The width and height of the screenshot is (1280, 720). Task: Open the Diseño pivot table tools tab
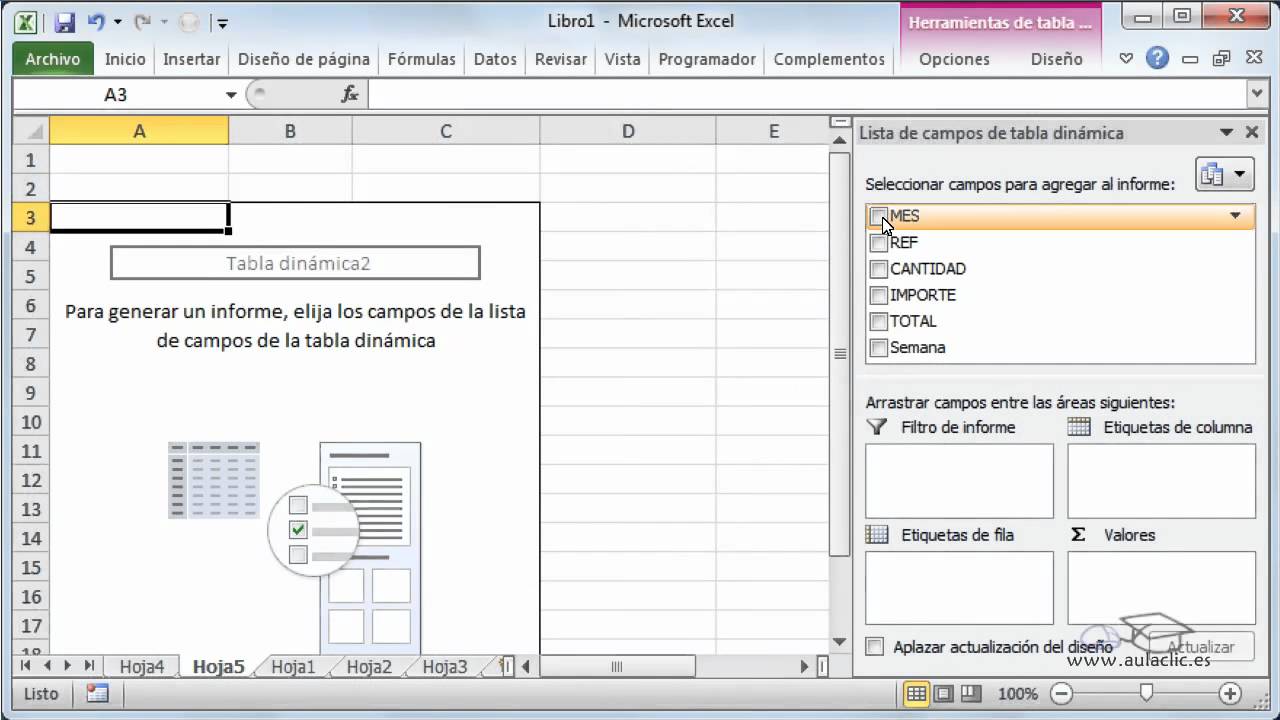tap(1057, 59)
